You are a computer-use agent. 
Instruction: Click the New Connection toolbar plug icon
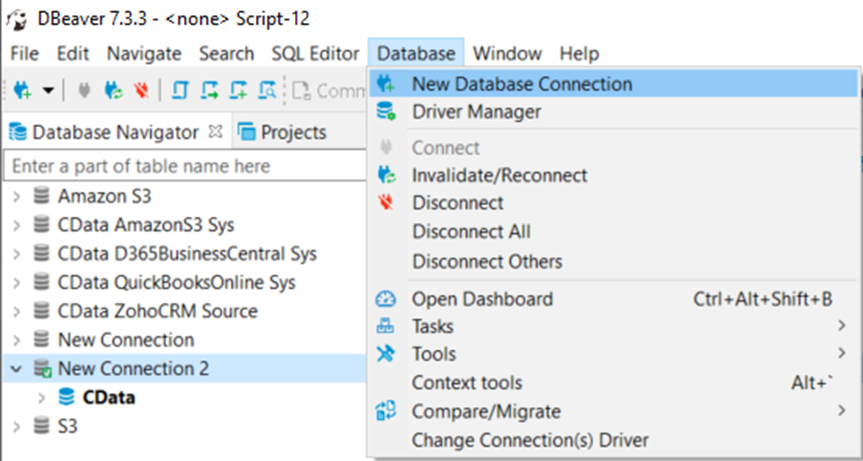22,91
